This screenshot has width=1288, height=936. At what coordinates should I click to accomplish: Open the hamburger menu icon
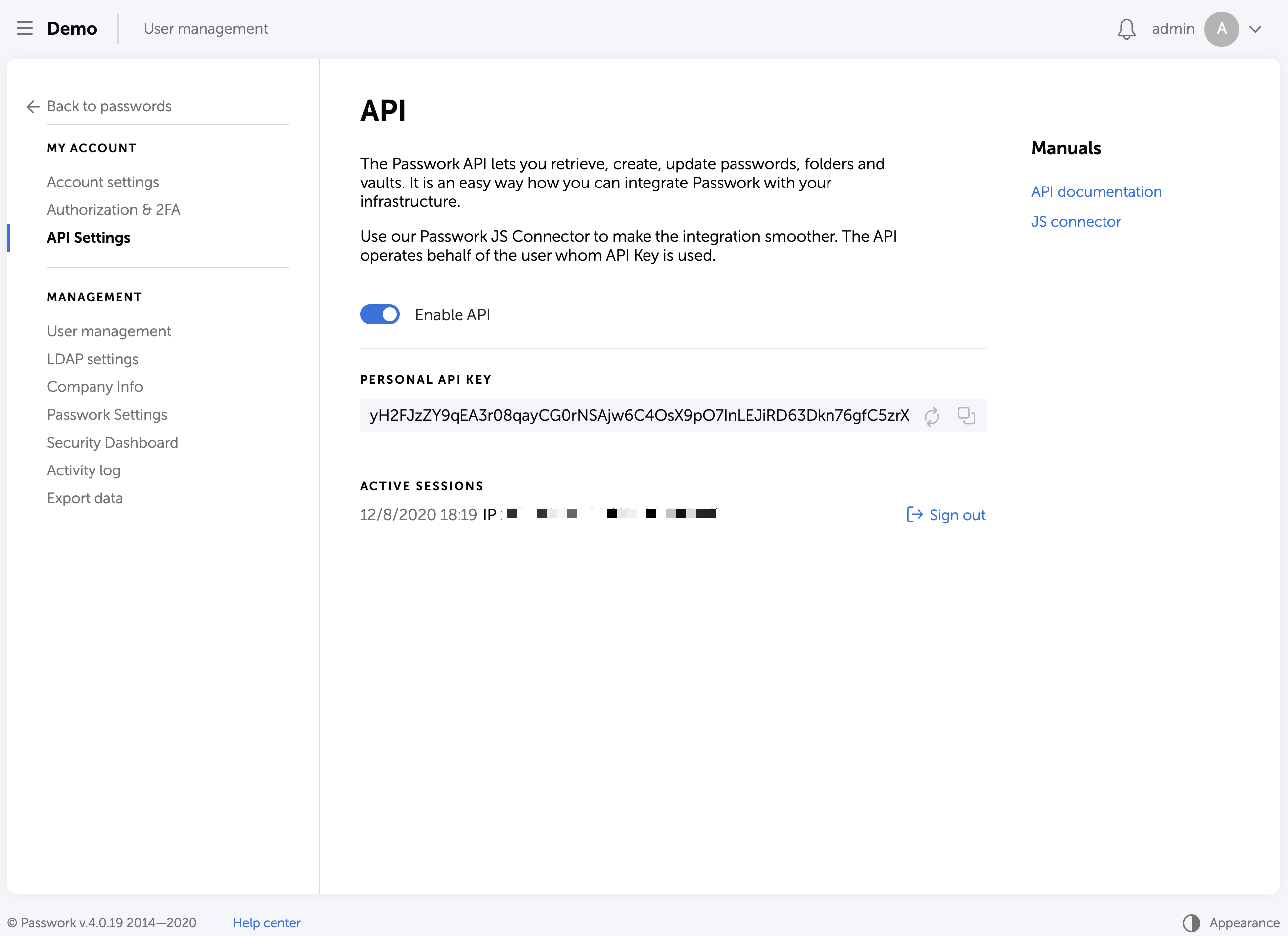(x=24, y=28)
